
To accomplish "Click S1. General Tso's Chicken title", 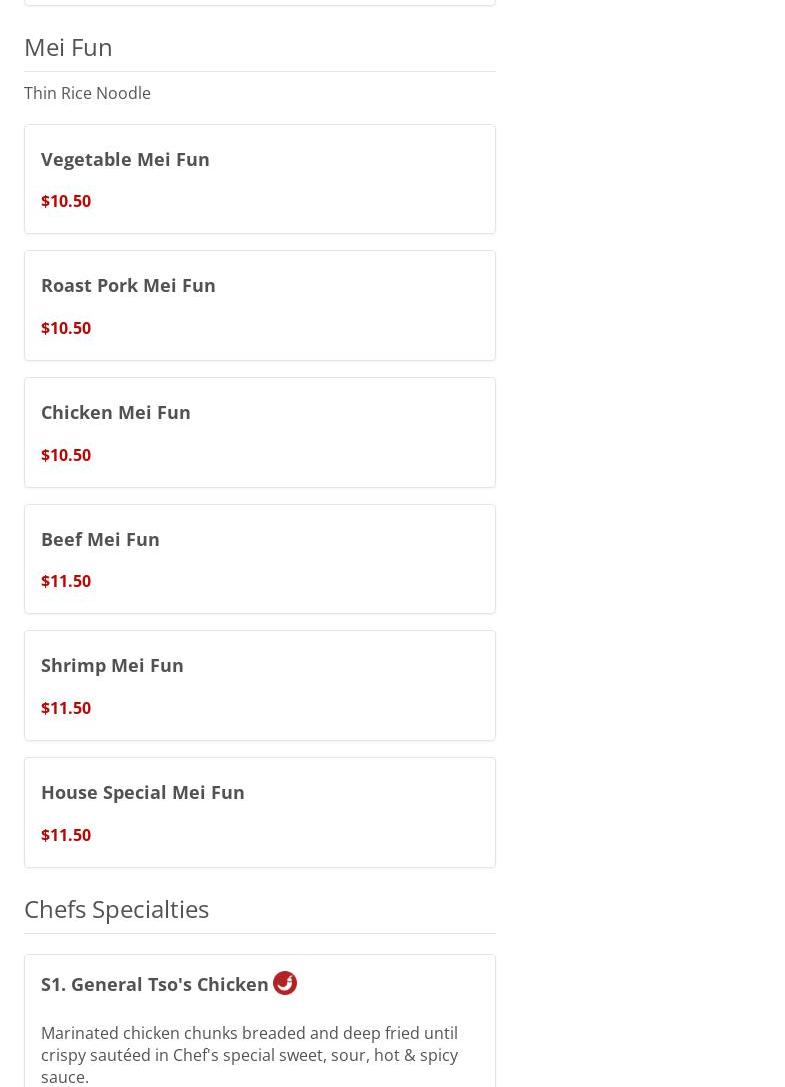I will [x=155, y=984].
